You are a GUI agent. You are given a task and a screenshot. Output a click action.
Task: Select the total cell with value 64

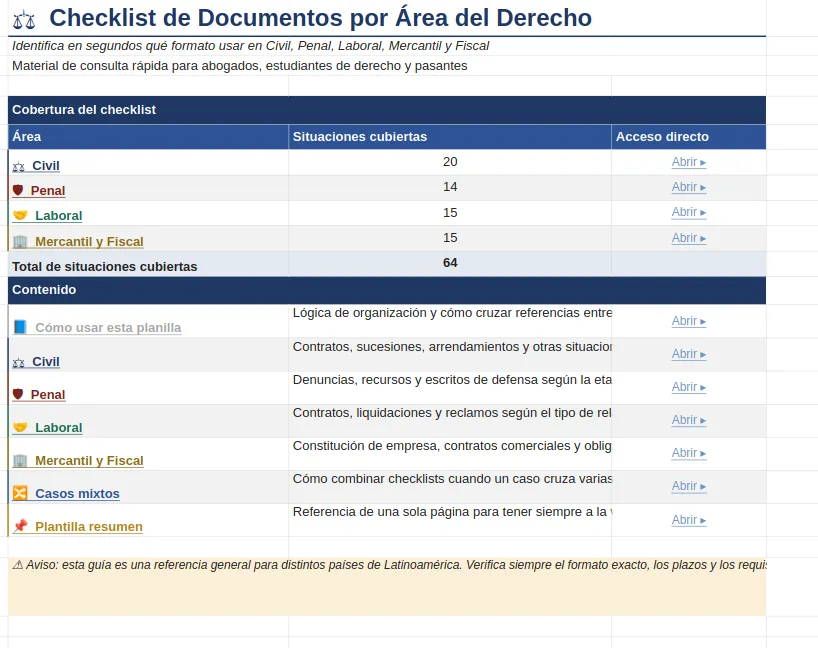(x=450, y=263)
